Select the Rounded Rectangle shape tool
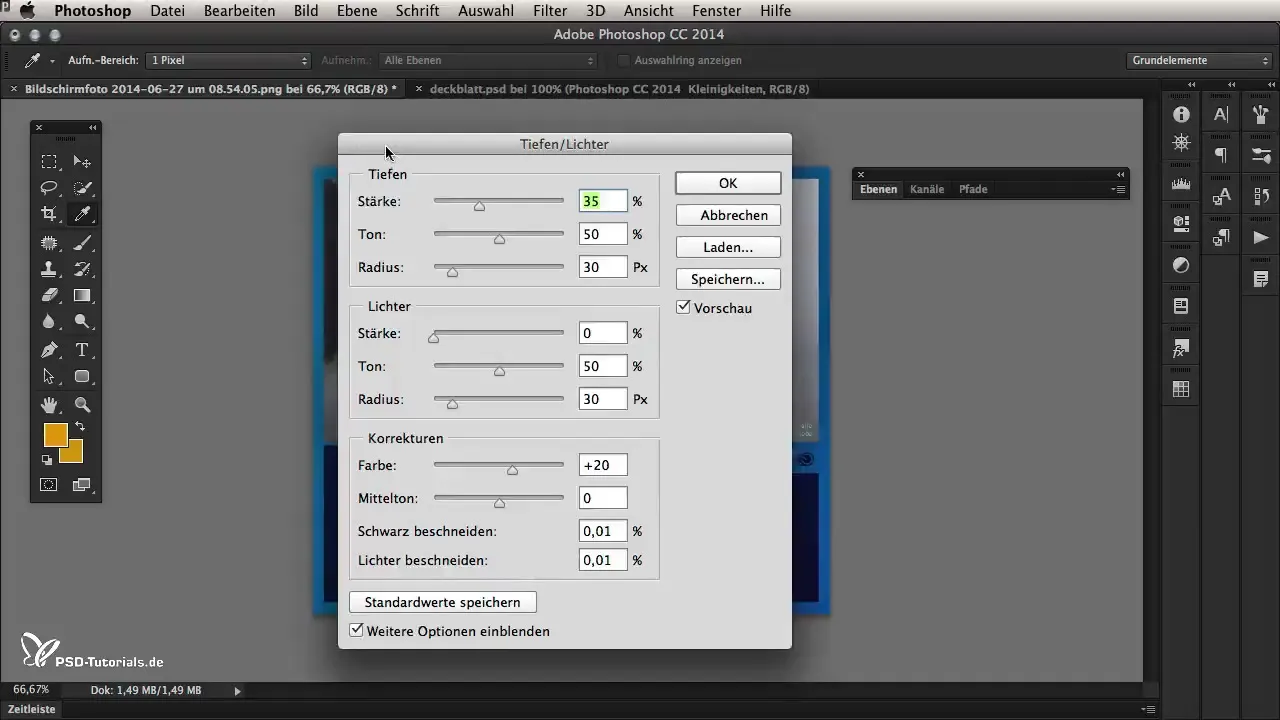 click(x=82, y=377)
